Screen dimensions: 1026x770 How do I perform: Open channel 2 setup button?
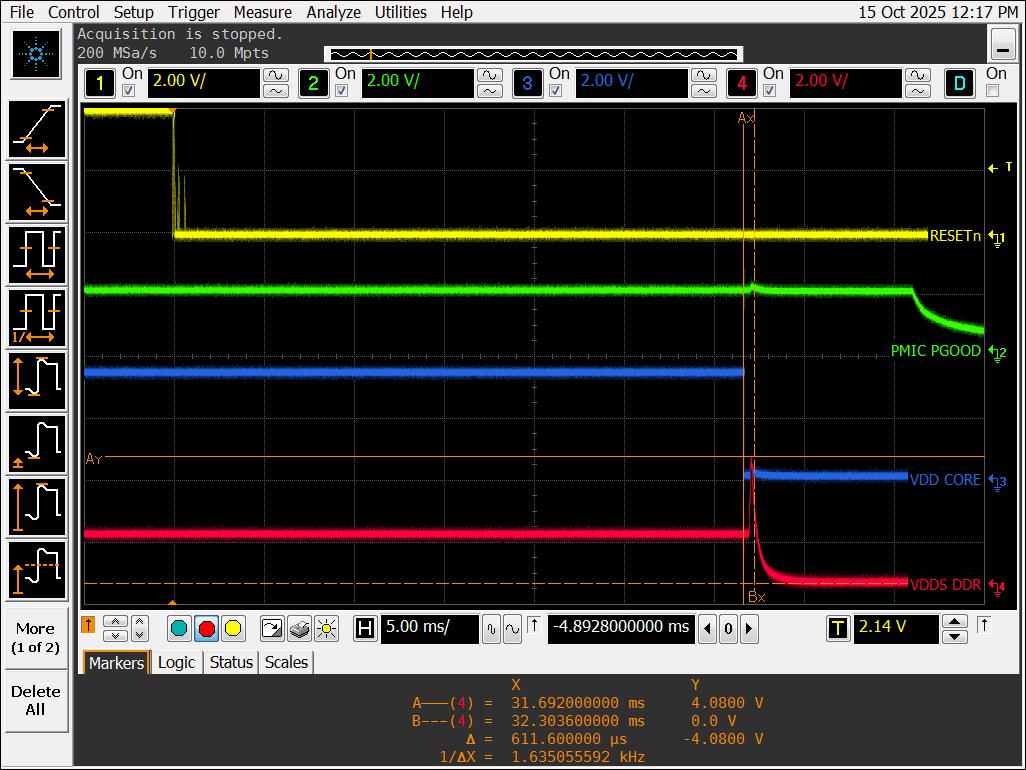[x=313, y=83]
